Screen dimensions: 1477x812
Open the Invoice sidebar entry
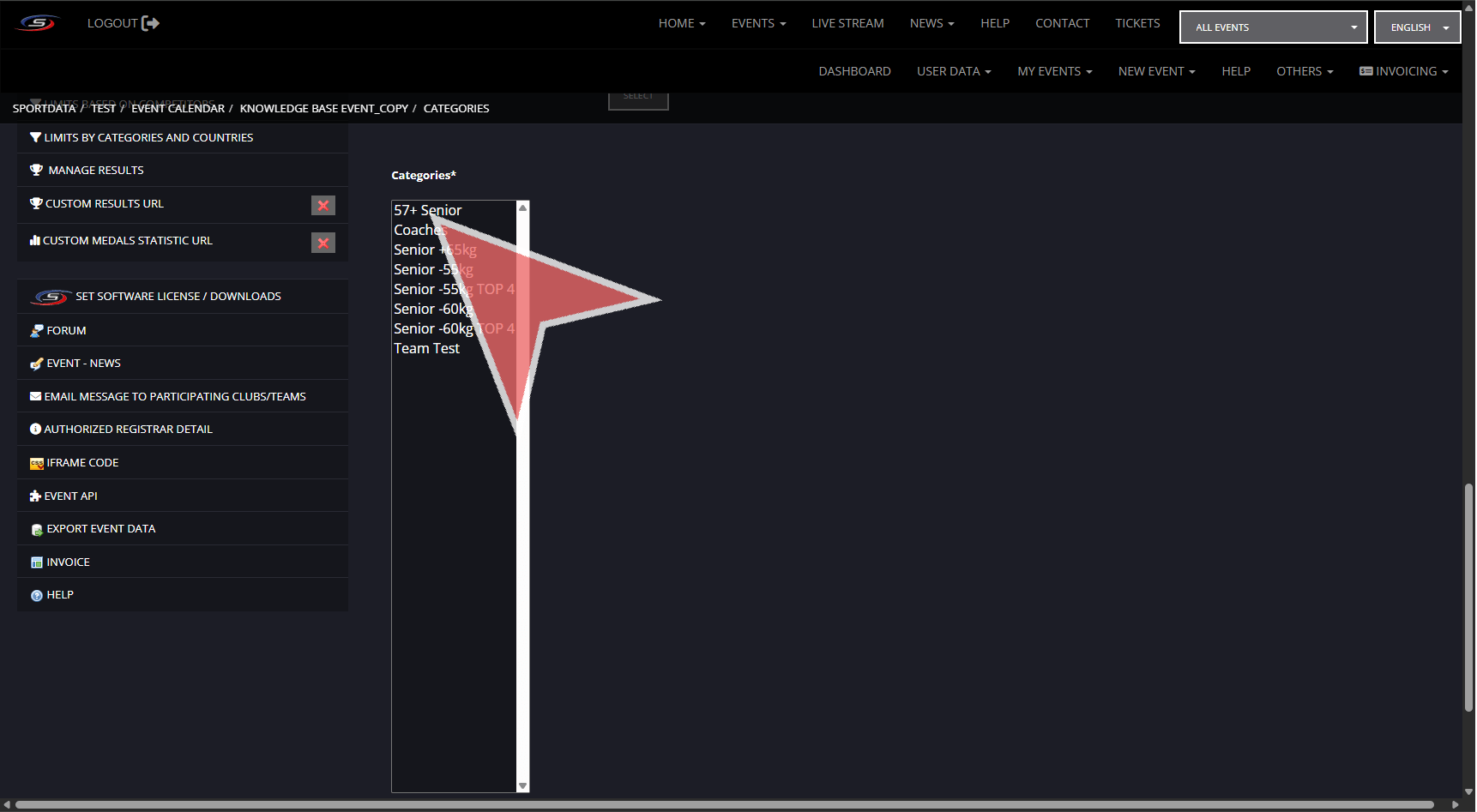pos(68,562)
